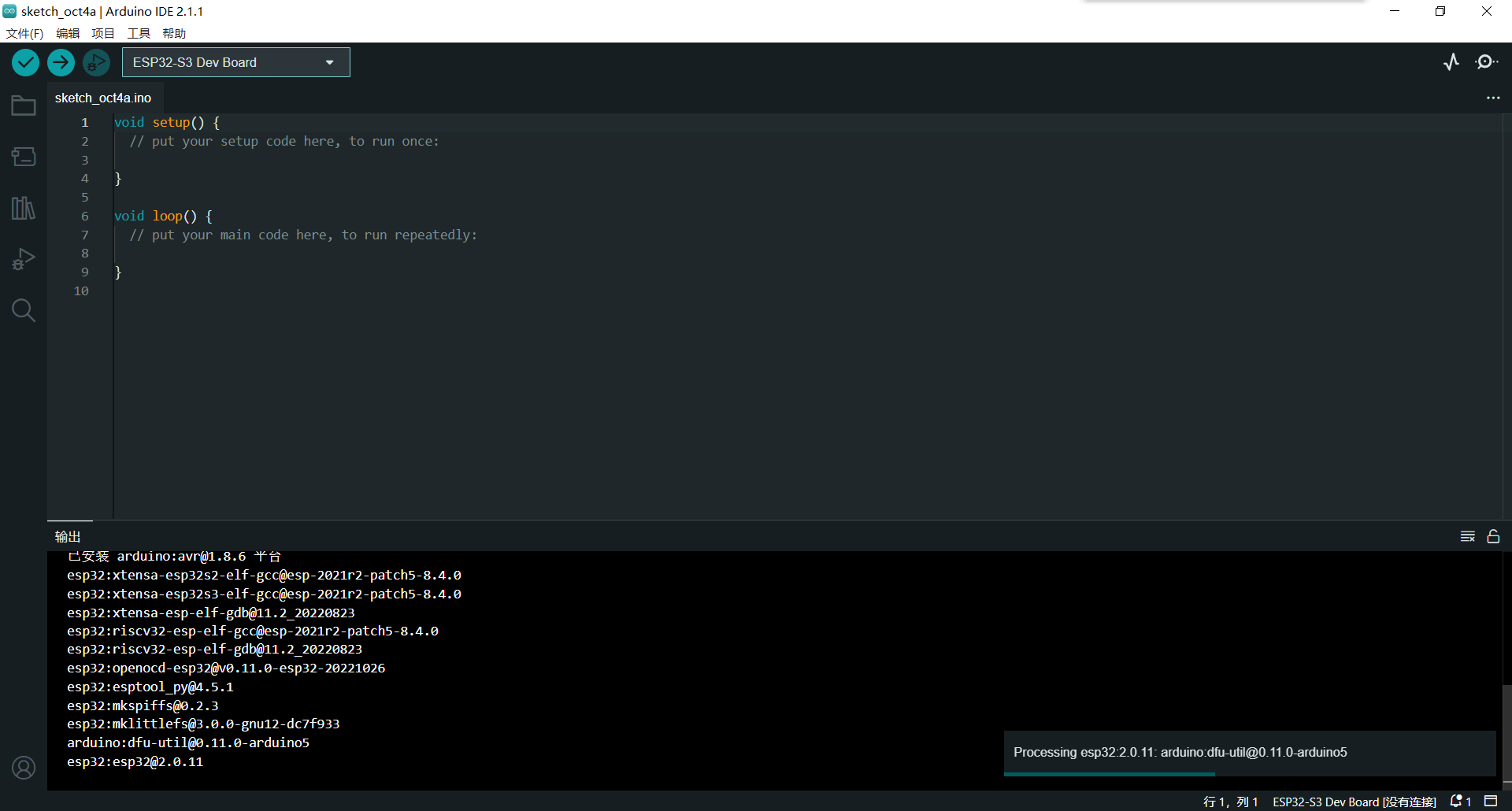Image resolution: width=1512 pixels, height=811 pixels.
Task: Click the 行 1, 列 1 cursor position status
Action: pos(1231,802)
